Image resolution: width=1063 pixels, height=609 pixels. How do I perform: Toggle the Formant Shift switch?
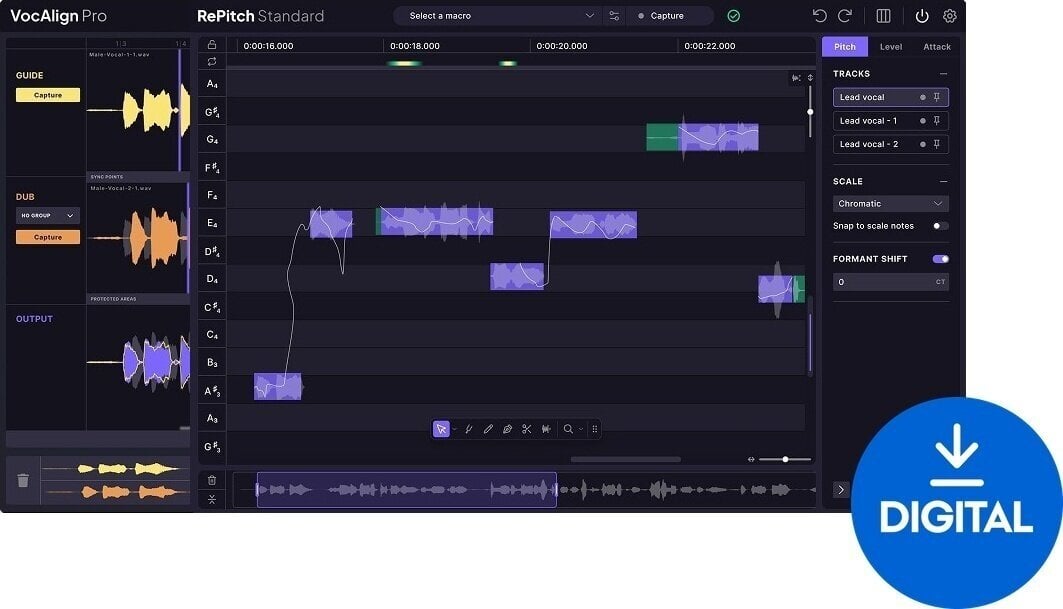click(940, 259)
